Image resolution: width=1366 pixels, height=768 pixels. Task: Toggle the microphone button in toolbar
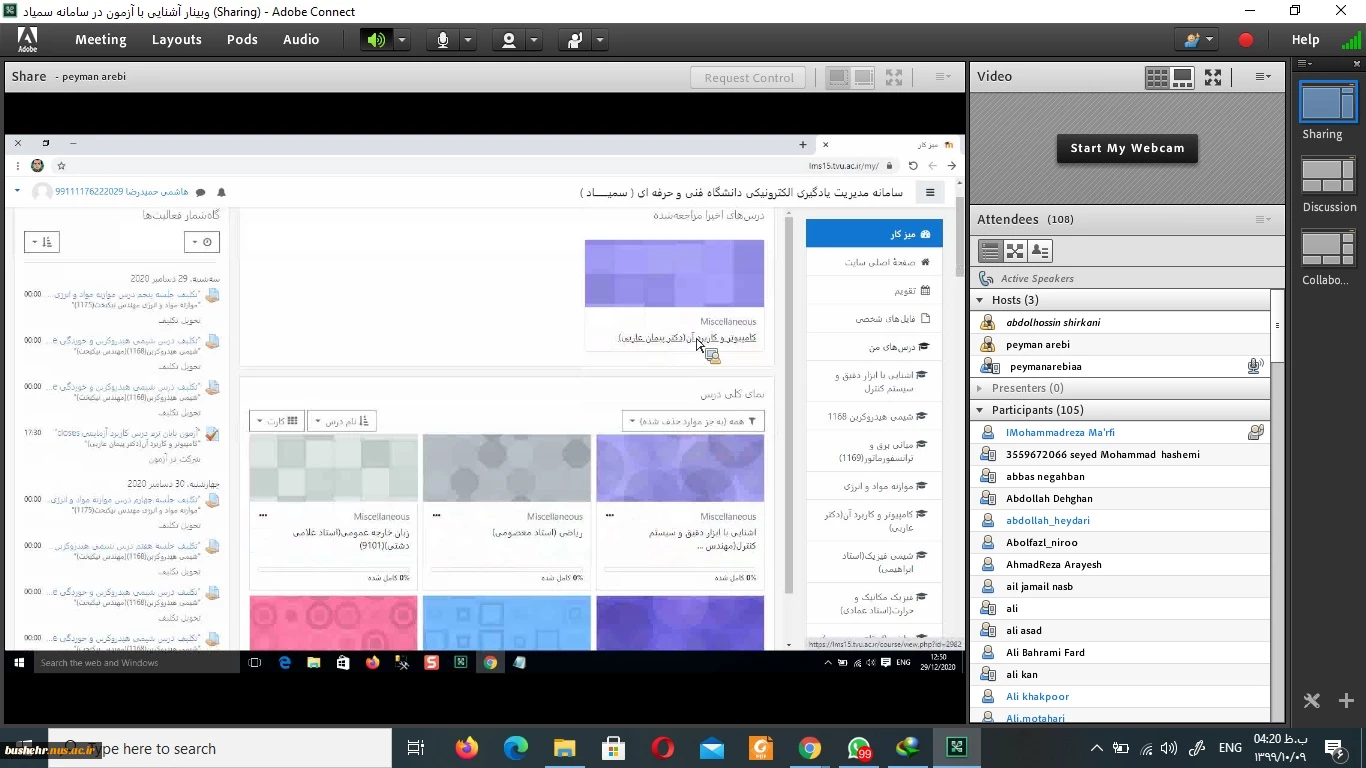(x=442, y=40)
